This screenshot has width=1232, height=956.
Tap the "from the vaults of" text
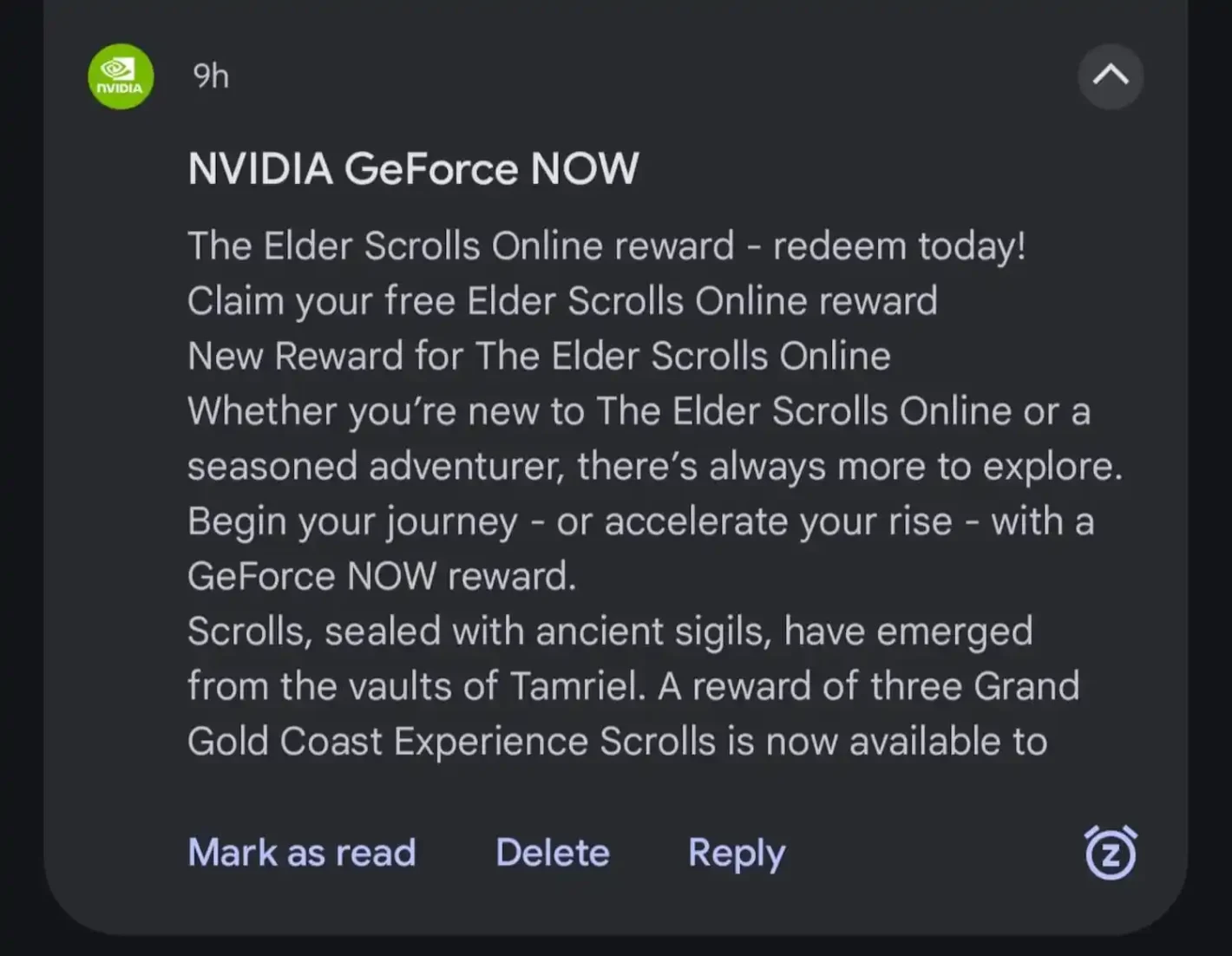[343, 686]
